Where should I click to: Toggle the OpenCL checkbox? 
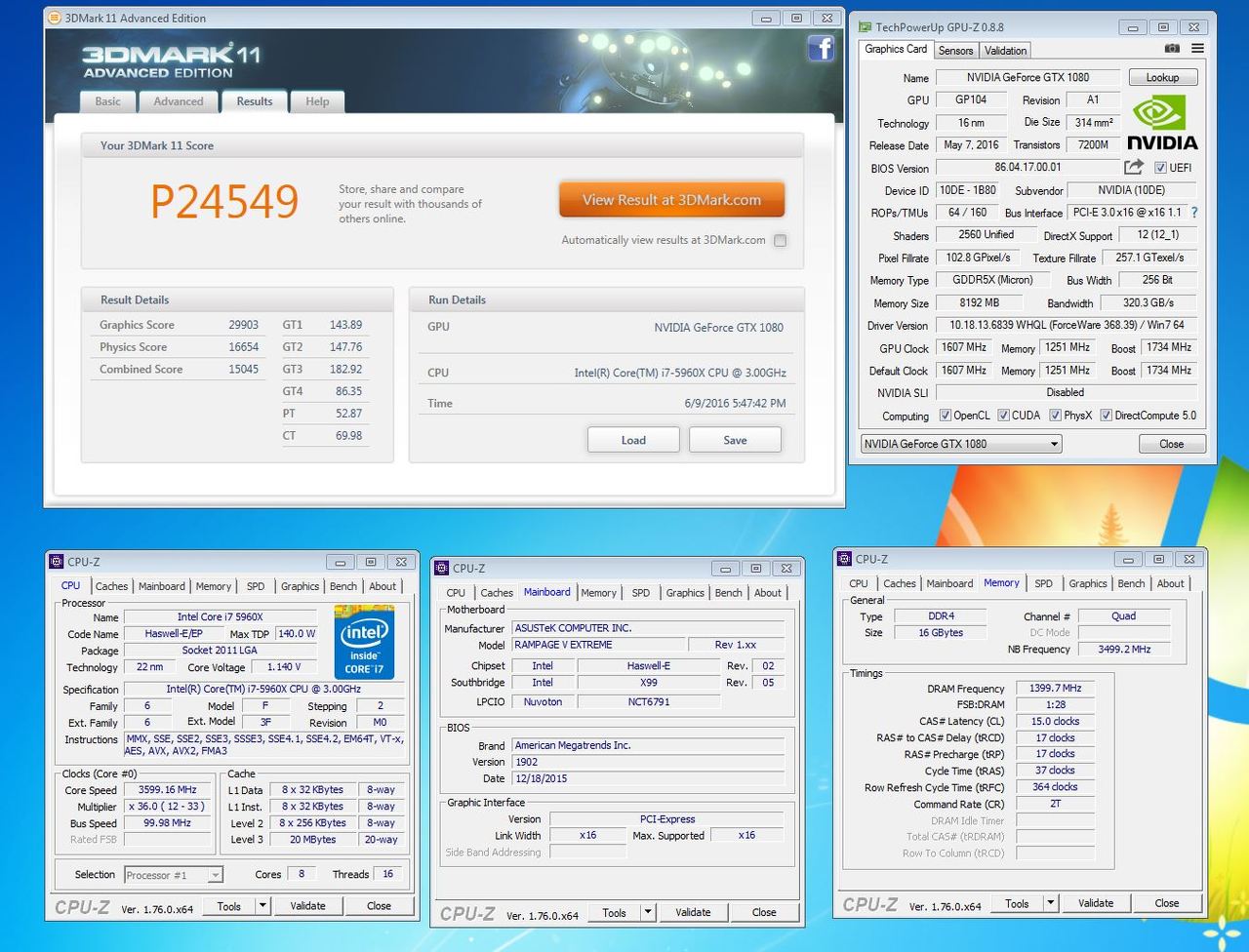coord(945,416)
